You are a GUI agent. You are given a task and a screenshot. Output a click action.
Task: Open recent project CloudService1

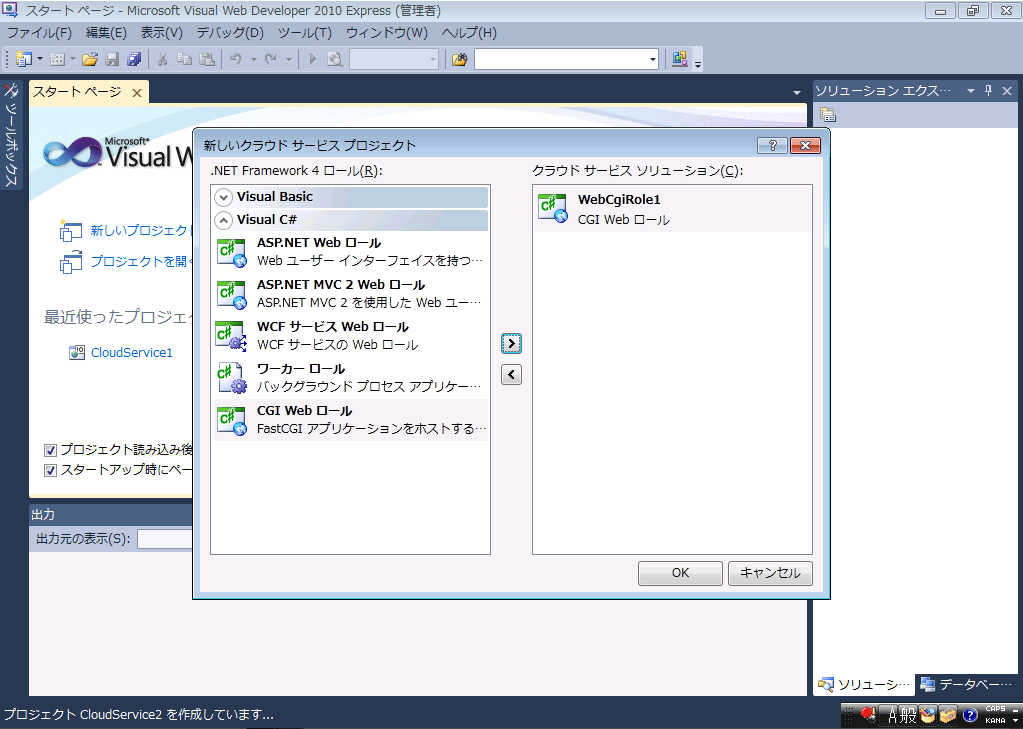point(132,352)
